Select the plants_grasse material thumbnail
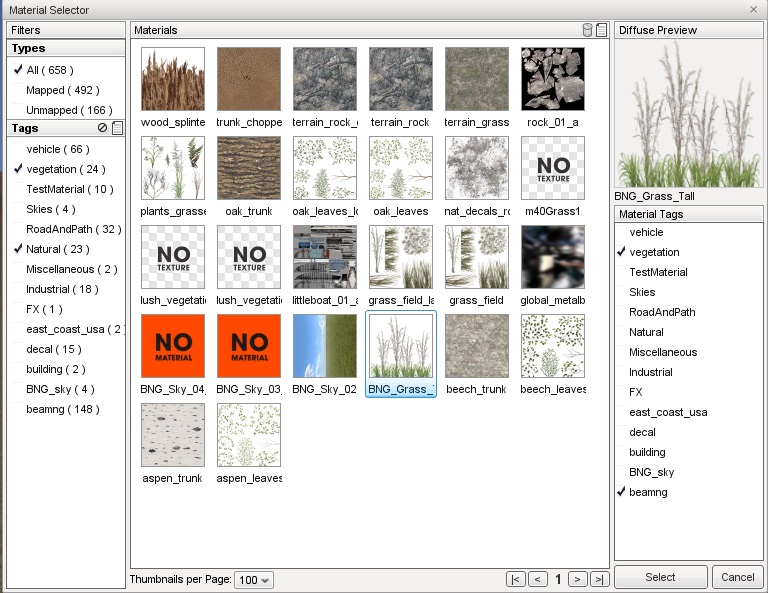 point(173,168)
